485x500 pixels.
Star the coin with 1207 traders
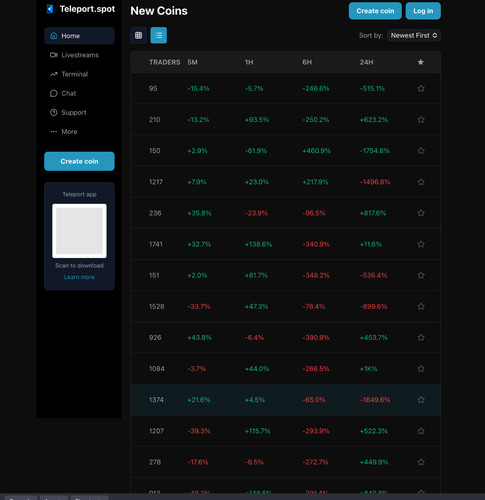click(x=421, y=431)
